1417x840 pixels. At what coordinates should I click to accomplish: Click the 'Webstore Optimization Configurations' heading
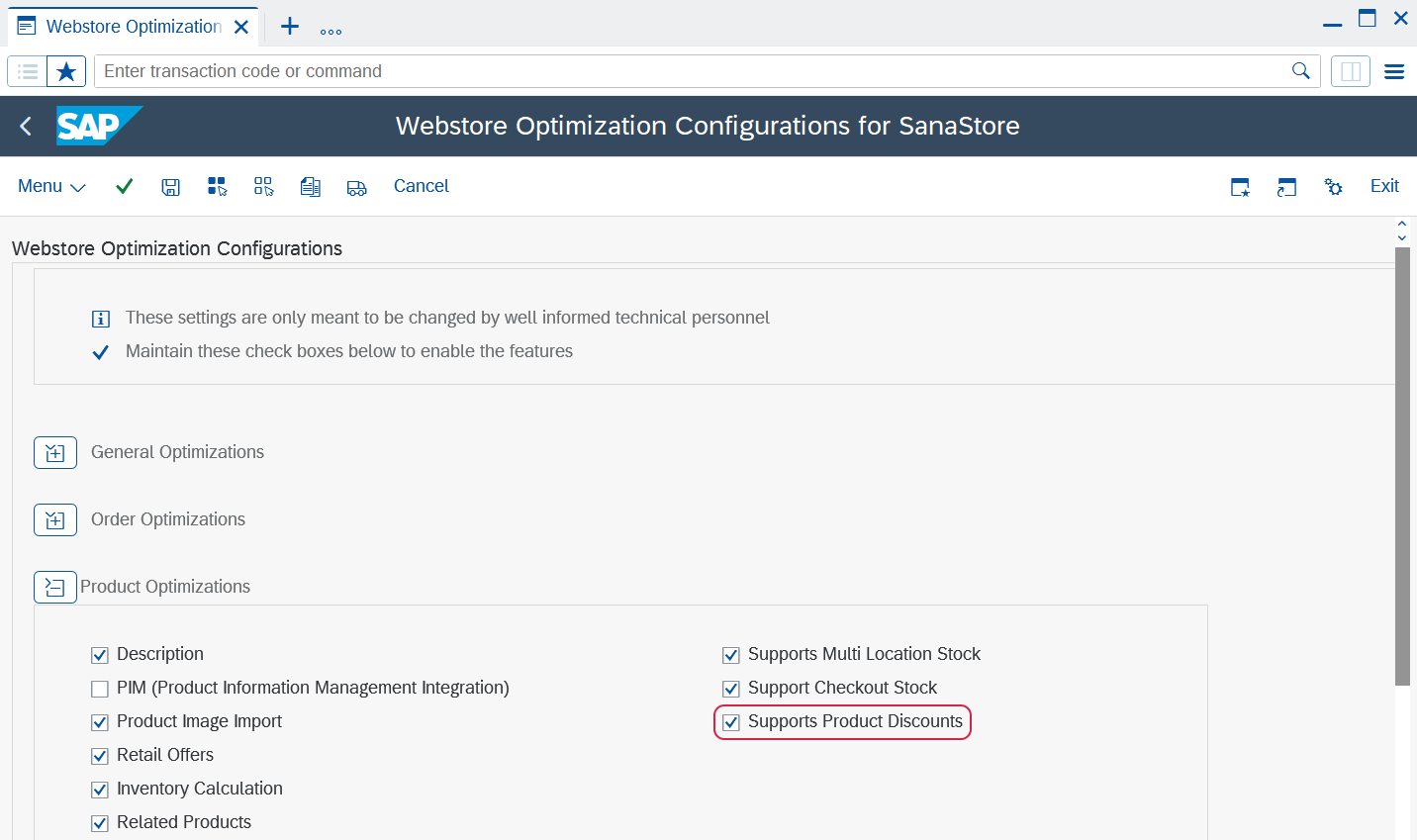(x=177, y=248)
